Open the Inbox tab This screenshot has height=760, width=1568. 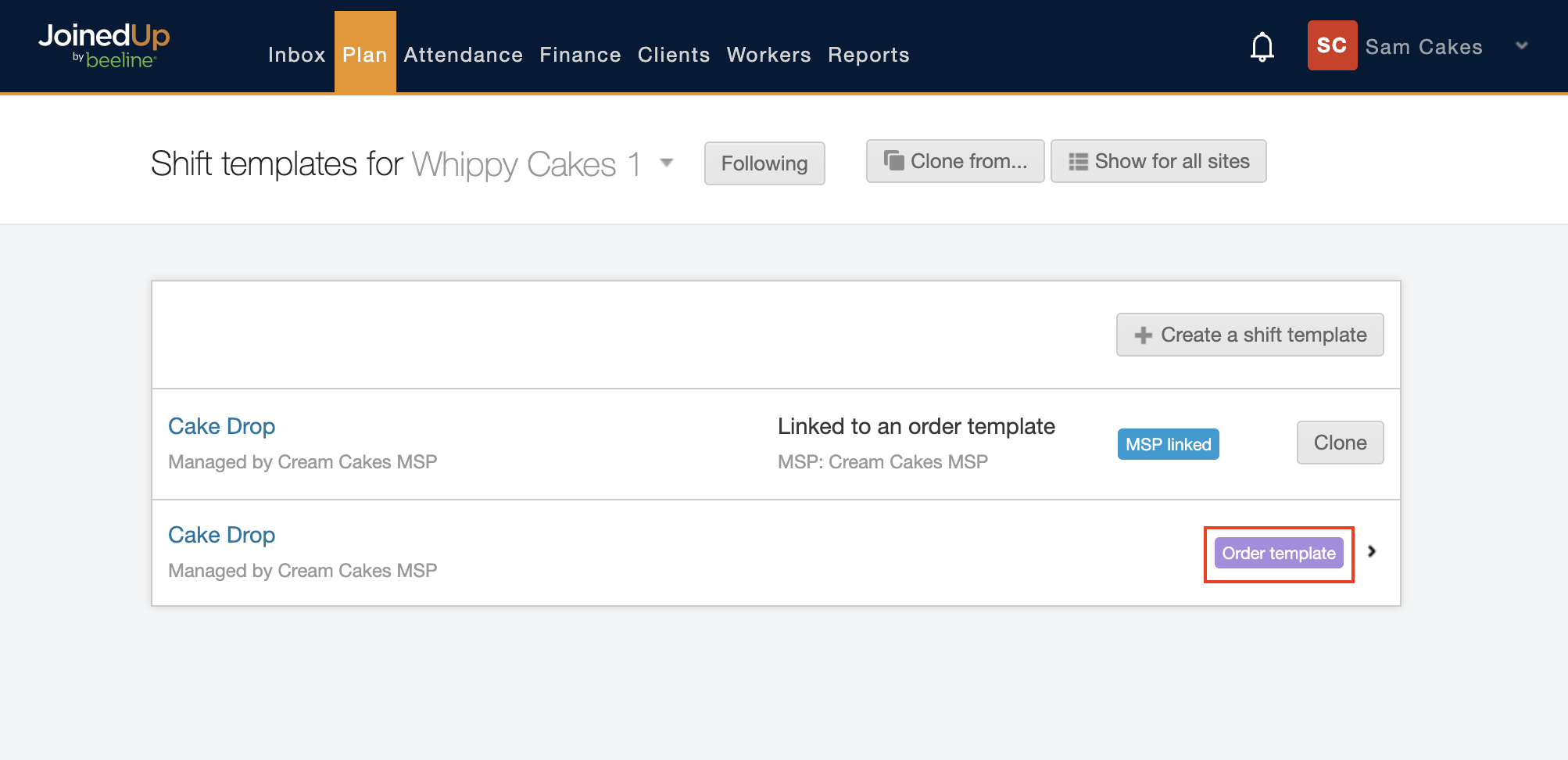[x=296, y=55]
